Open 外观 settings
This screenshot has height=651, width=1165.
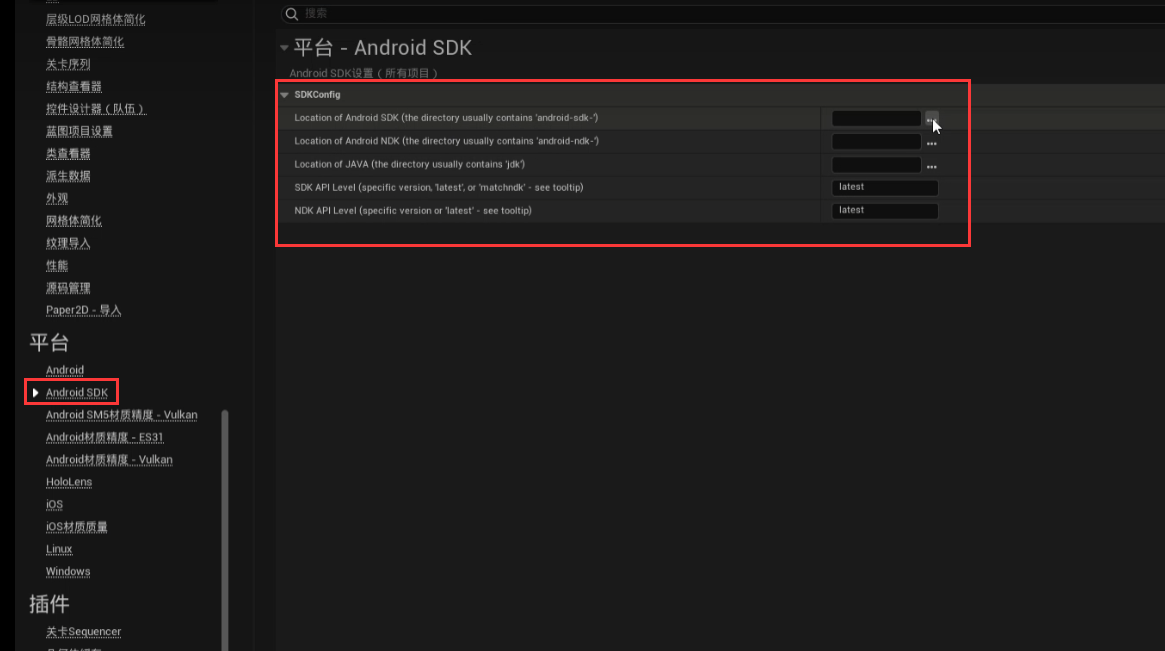point(57,198)
